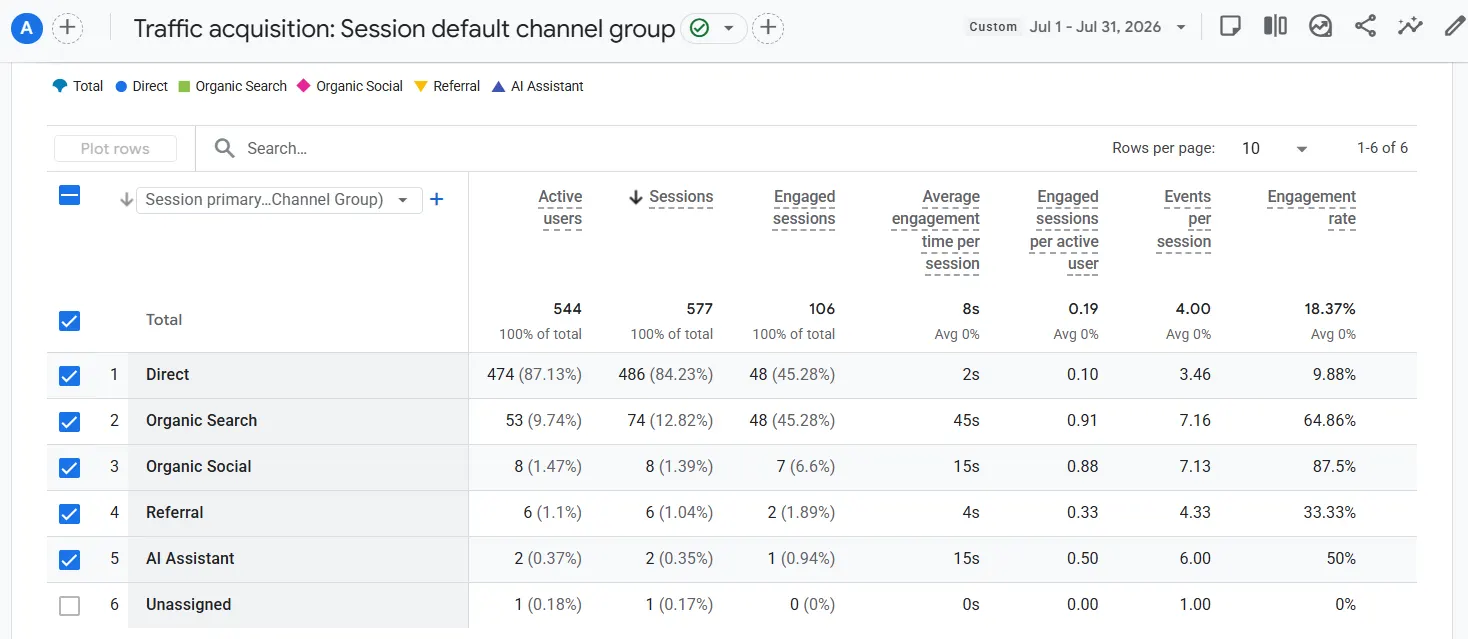This screenshot has width=1468, height=639.
Task: Click the '64.86%' engagement rate cell
Action: tap(1330, 420)
